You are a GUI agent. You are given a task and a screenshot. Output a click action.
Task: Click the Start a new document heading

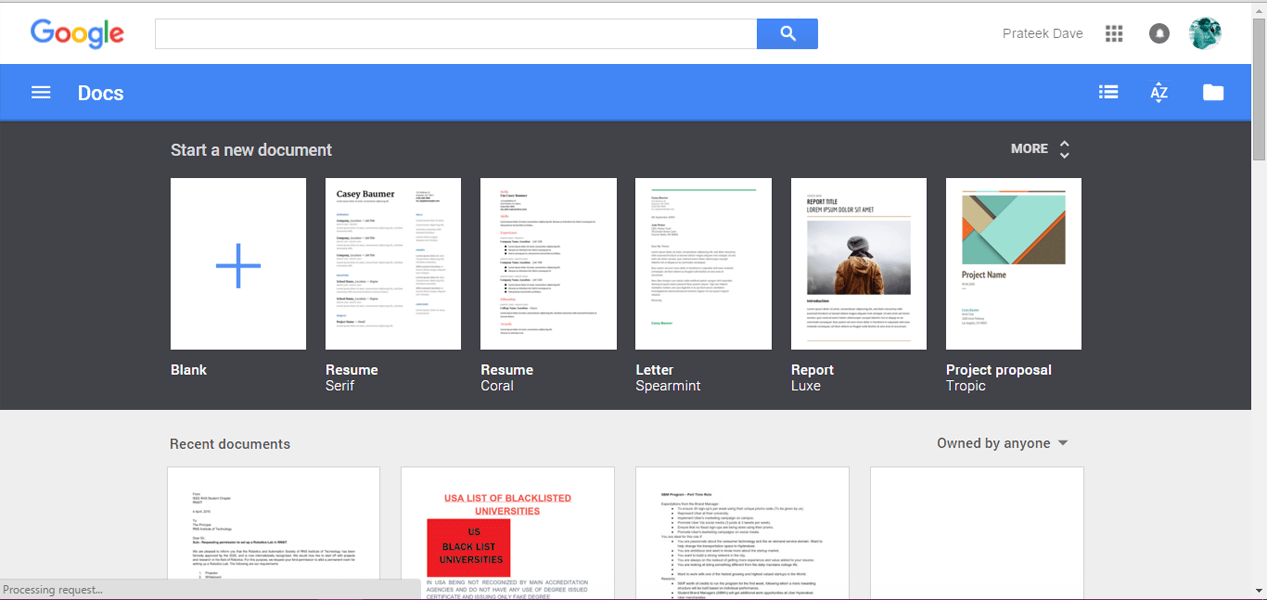[x=251, y=150]
